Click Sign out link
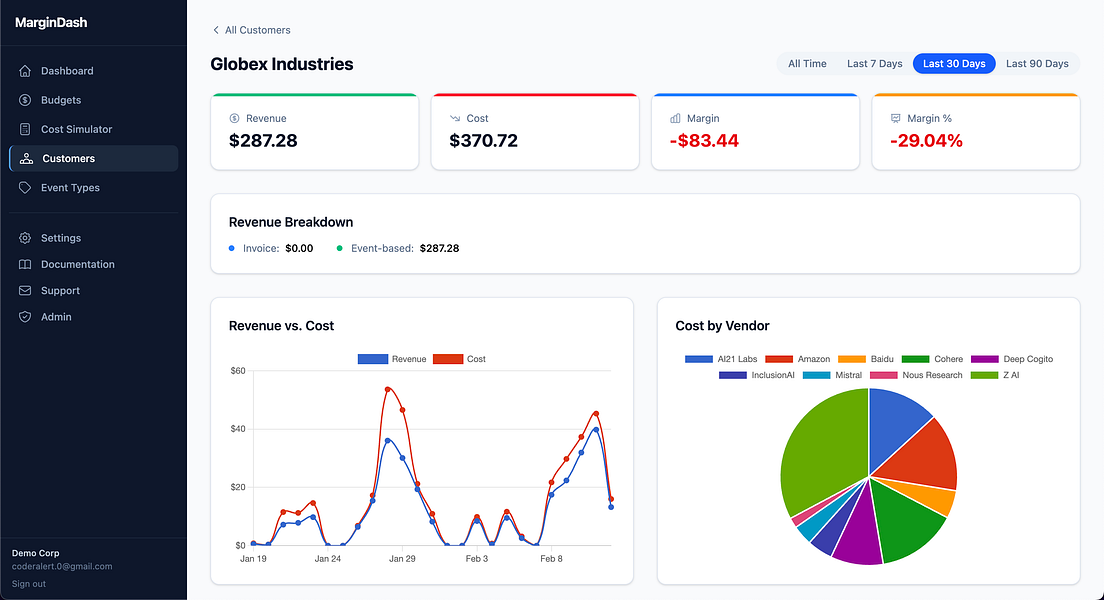Viewport: 1104px width, 600px height. 29,584
